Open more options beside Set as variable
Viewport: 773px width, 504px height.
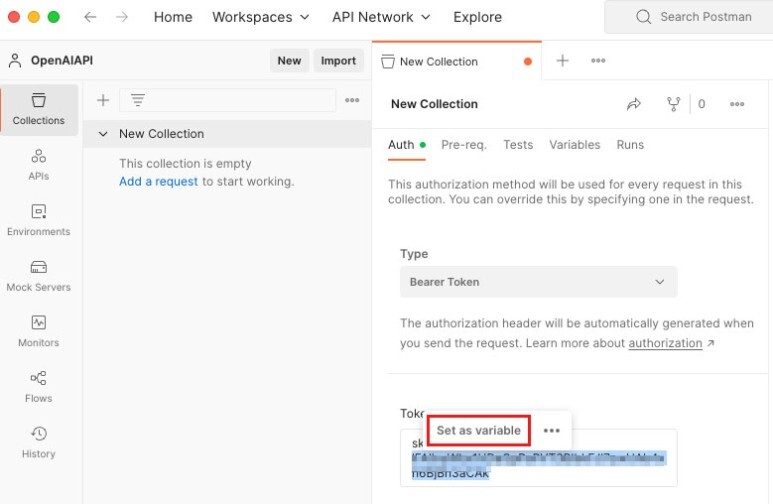551,431
